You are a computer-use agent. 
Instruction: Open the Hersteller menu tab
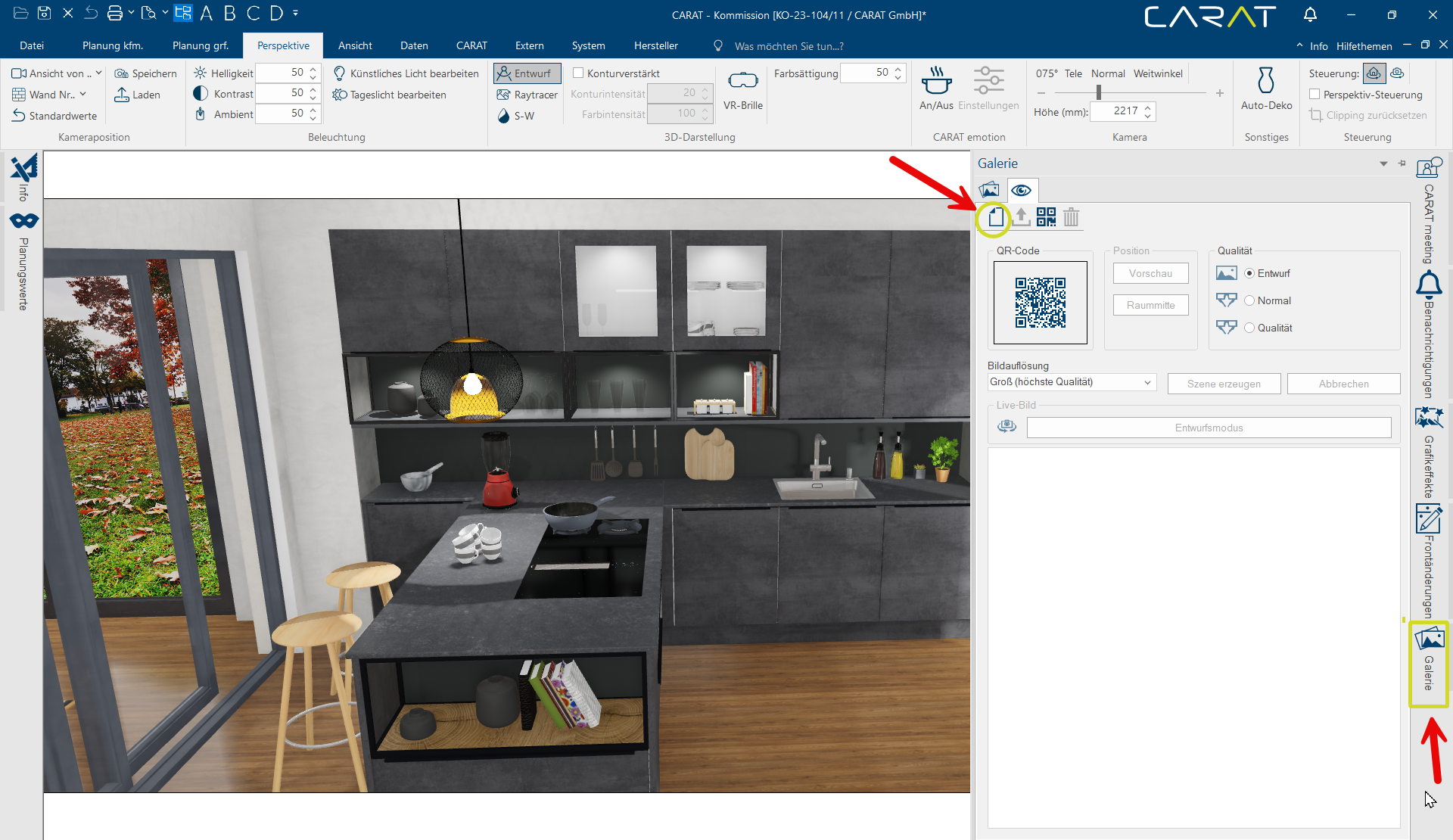pyautogui.click(x=655, y=45)
